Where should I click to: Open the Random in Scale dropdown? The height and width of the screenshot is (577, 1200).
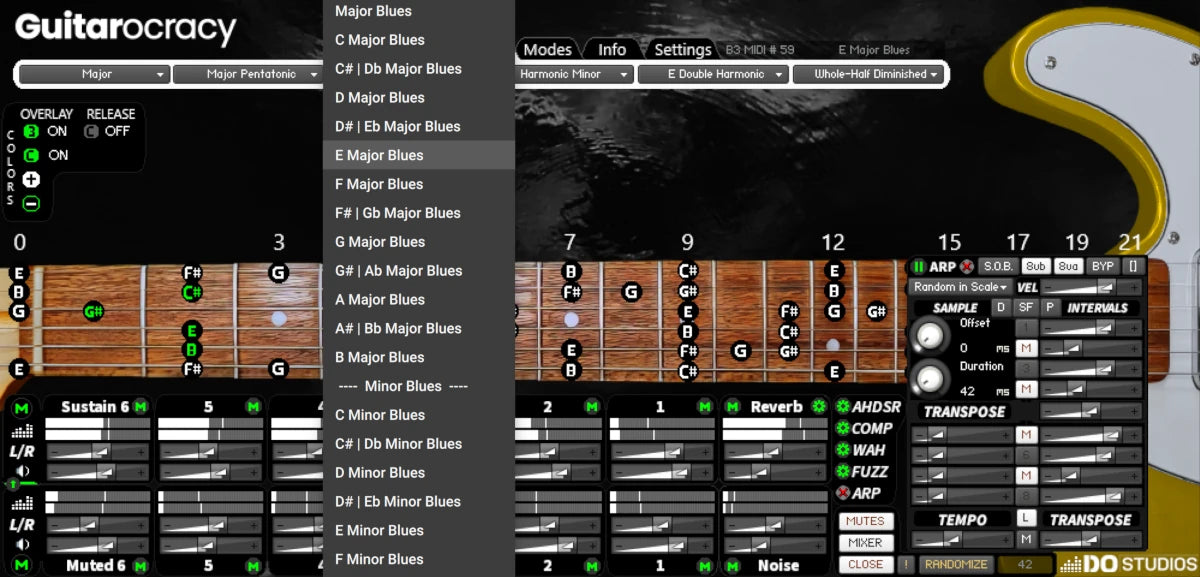pyautogui.click(x=961, y=287)
